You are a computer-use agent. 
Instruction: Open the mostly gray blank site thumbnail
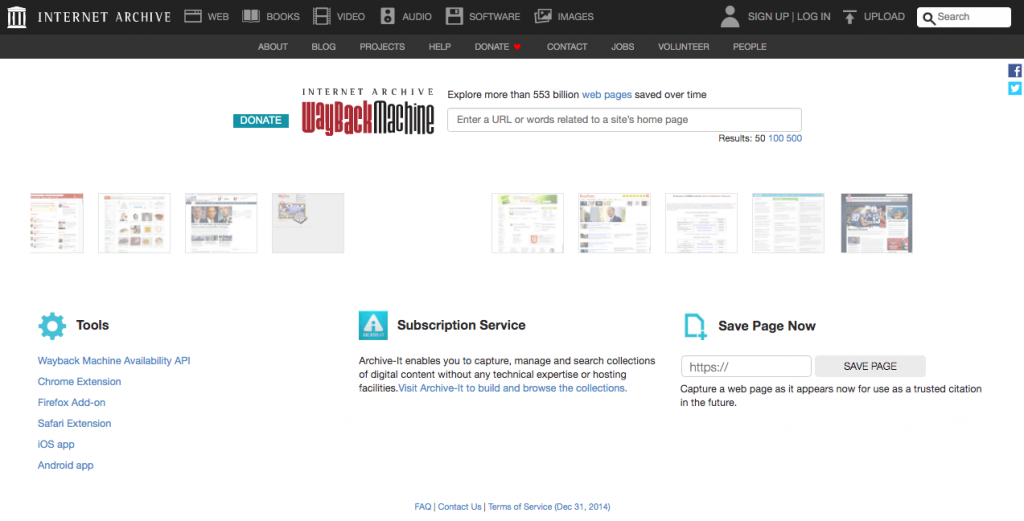click(x=308, y=223)
